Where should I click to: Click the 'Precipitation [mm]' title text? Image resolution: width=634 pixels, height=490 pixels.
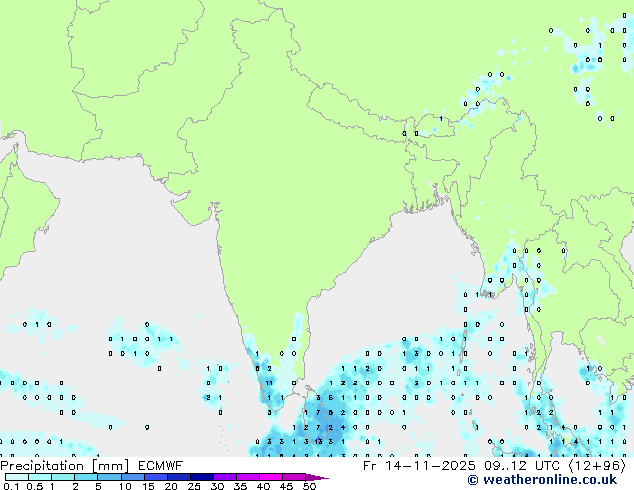(x=65, y=466)
